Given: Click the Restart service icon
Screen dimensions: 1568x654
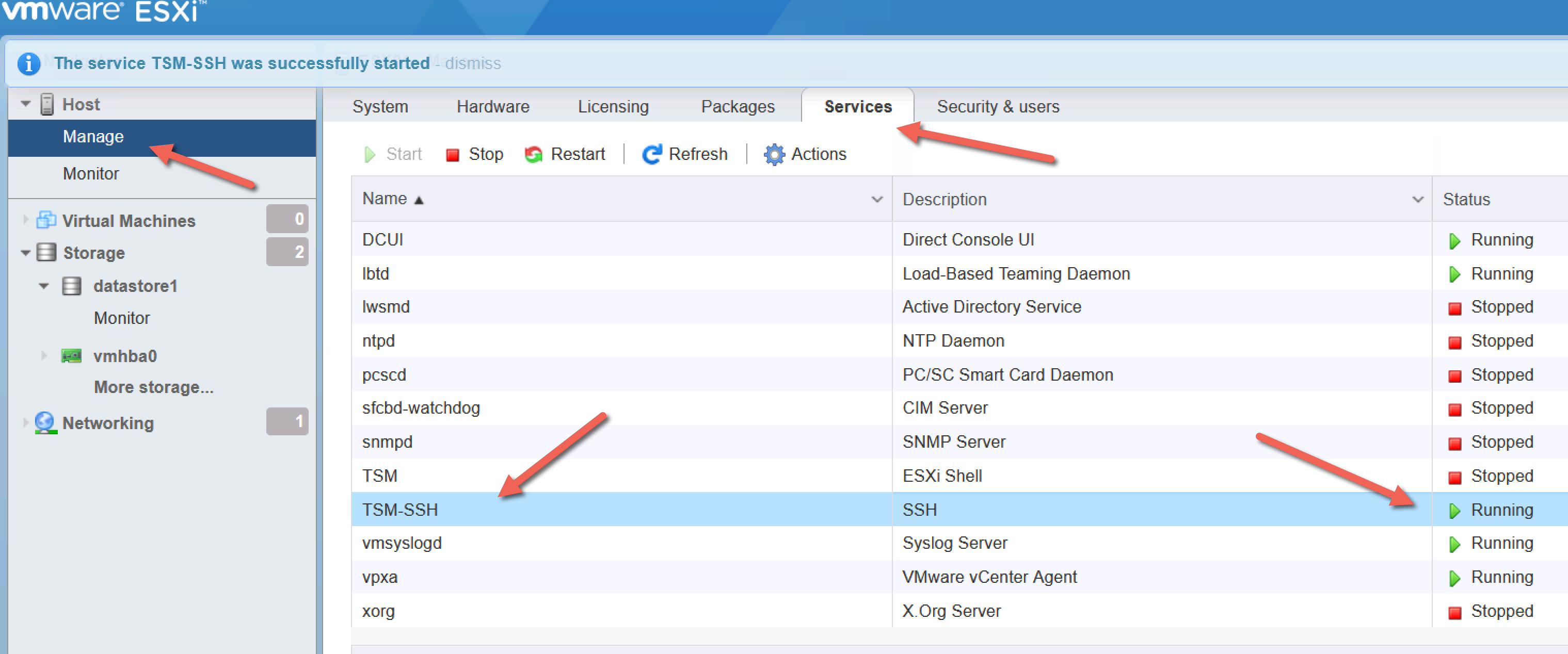Looking at the screenshot, I should pyautogui.click(x=534, y=154).
